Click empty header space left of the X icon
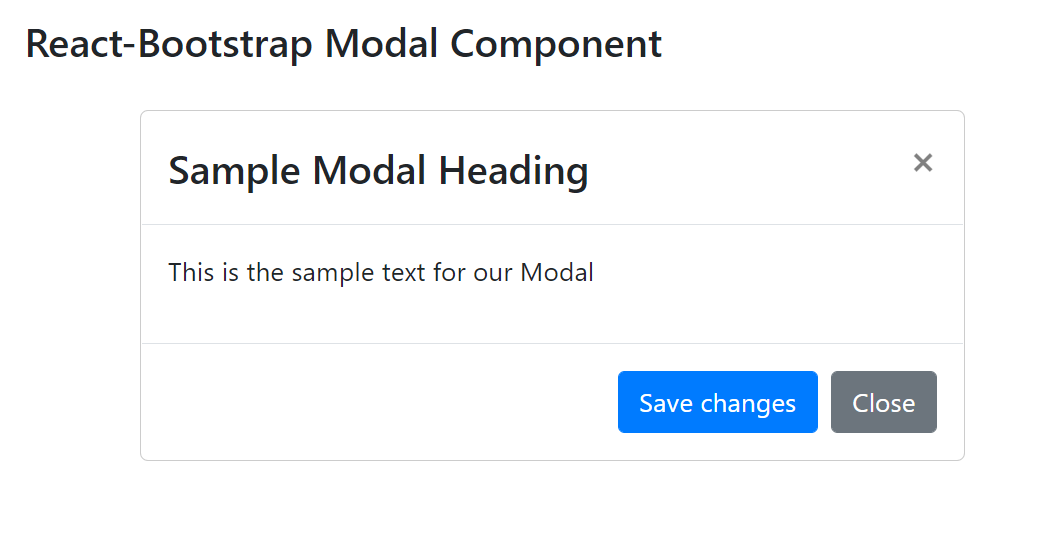This screenshot has height=554, width=1054. (x=750, y=168)
